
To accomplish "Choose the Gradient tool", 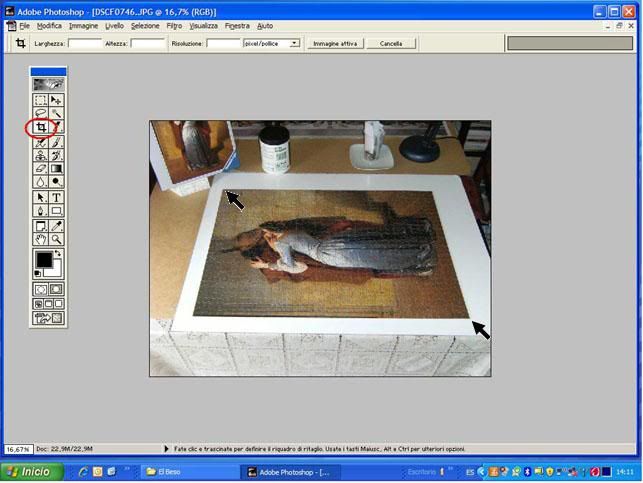I will [x=56, y=168].
